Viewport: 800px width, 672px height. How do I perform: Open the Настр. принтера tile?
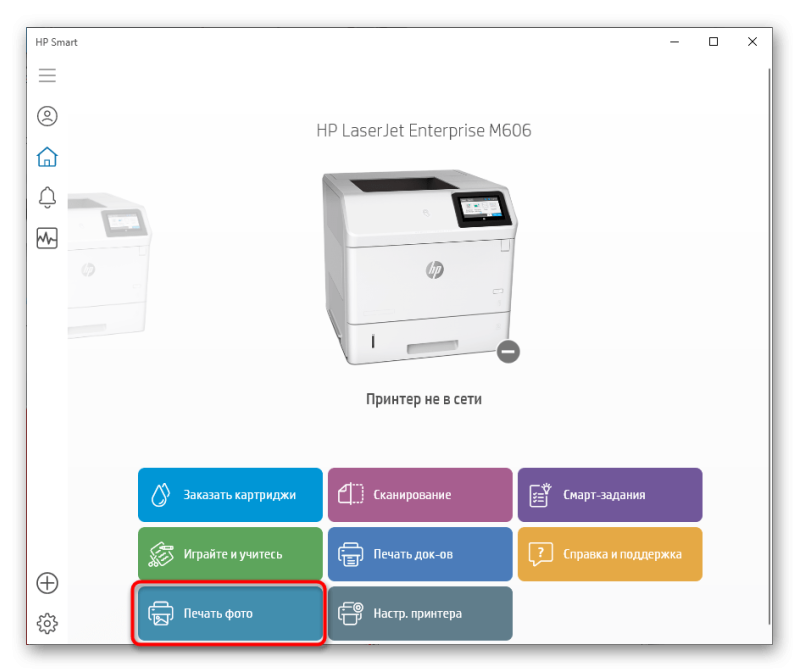[420, 613]
